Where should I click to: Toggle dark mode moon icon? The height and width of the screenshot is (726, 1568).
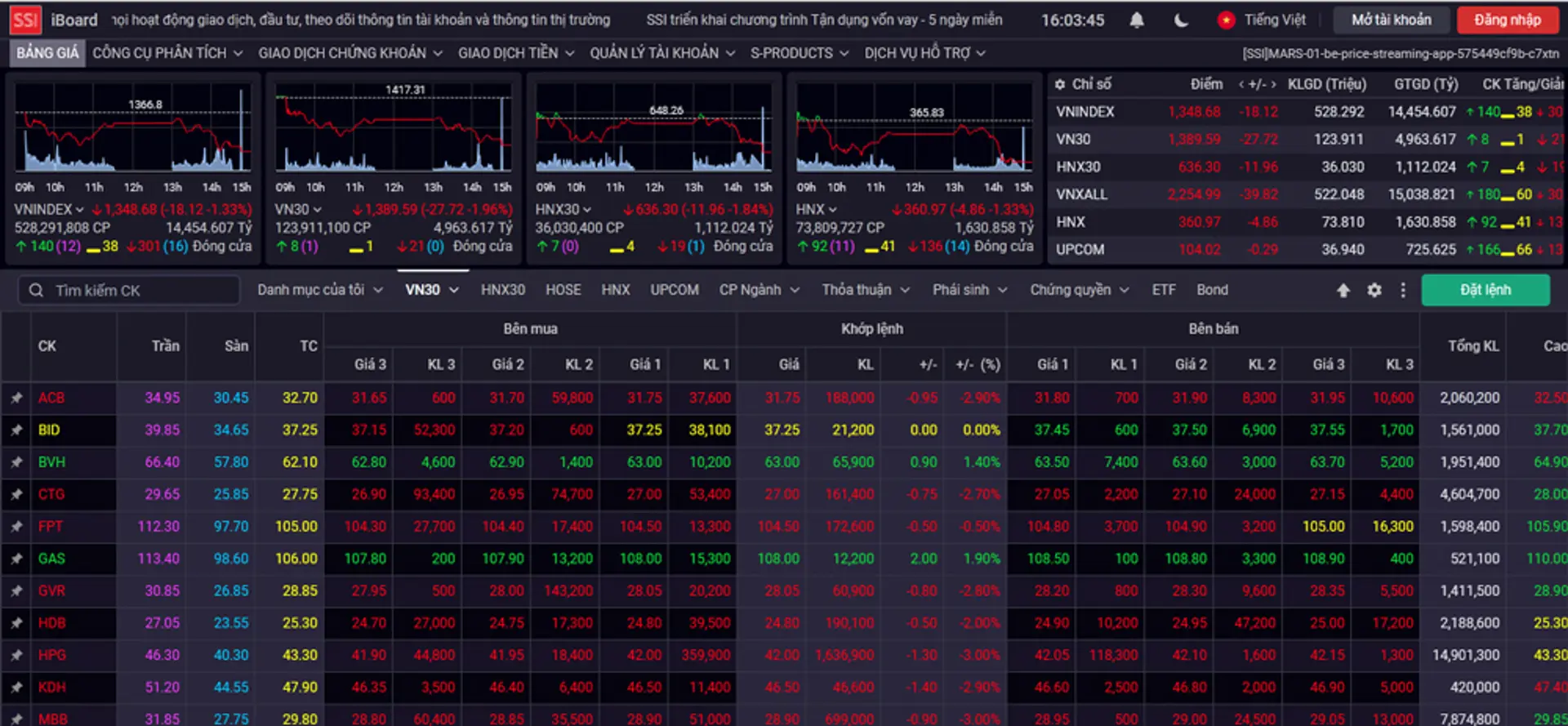coord(1181,20)
